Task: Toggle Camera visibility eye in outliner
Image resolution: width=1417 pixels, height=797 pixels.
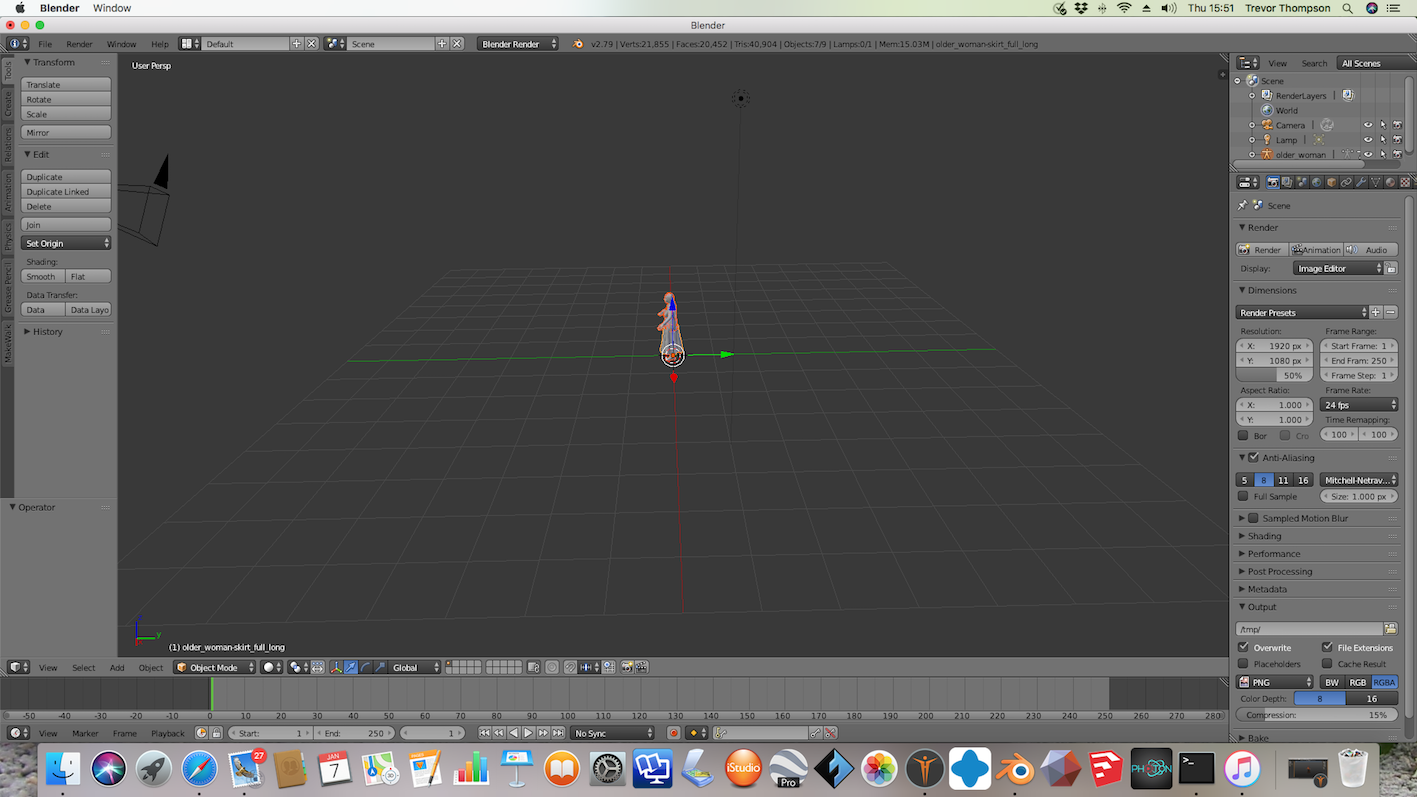Action: tap(1368, 125)
